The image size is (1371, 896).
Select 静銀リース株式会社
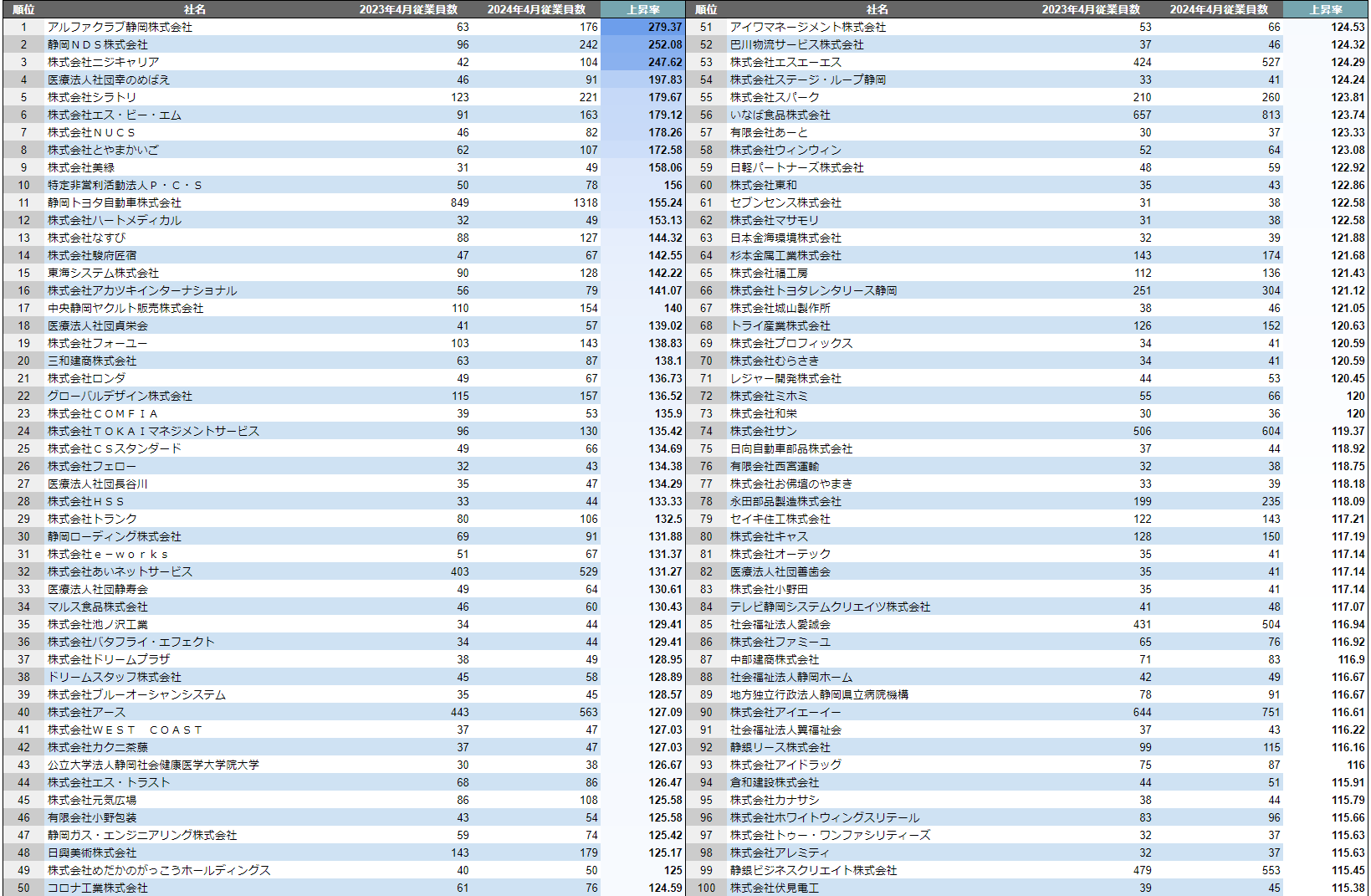(x=780, y=747)
